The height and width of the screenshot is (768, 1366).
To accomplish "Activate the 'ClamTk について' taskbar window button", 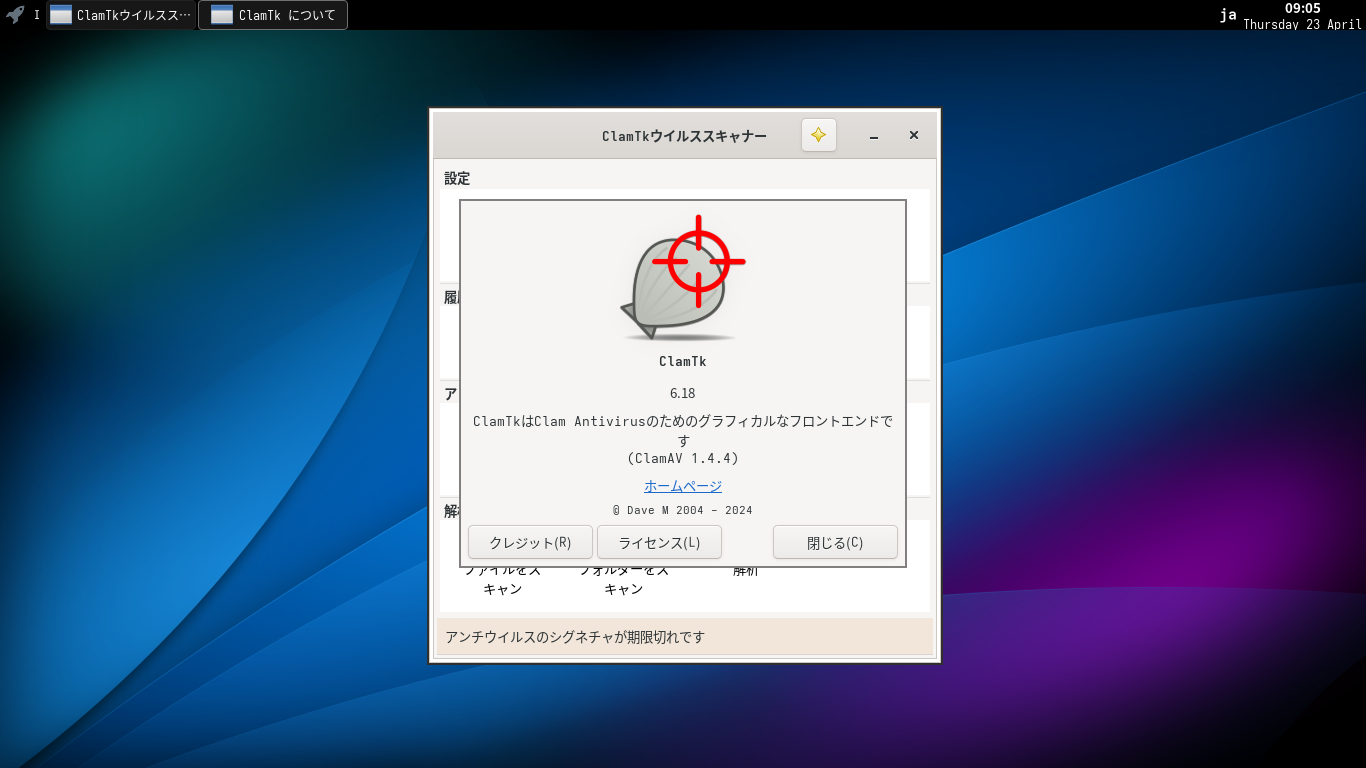I will [x=273, y=15].
